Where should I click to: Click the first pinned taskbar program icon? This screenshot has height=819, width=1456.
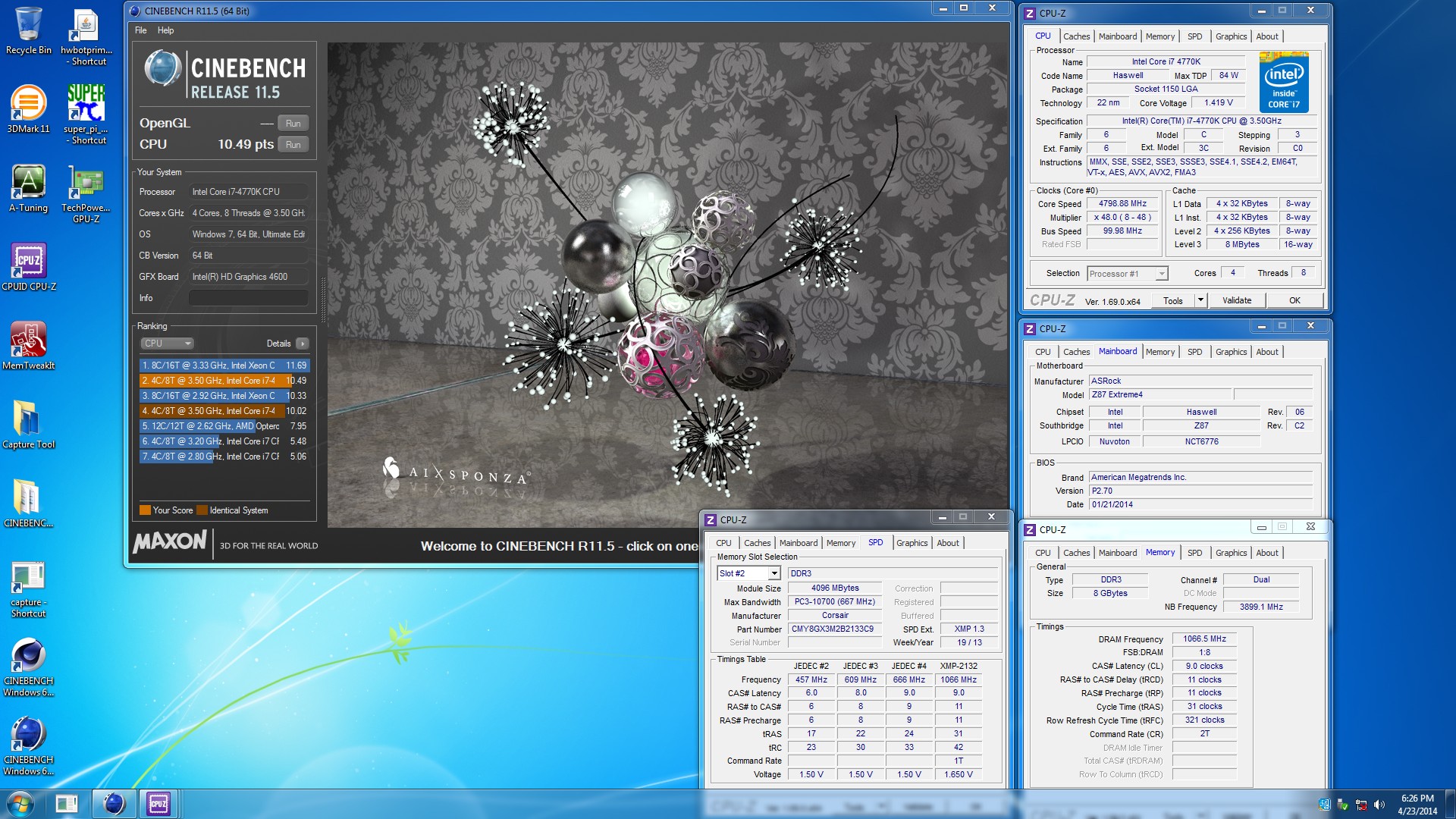coord(67,804)
